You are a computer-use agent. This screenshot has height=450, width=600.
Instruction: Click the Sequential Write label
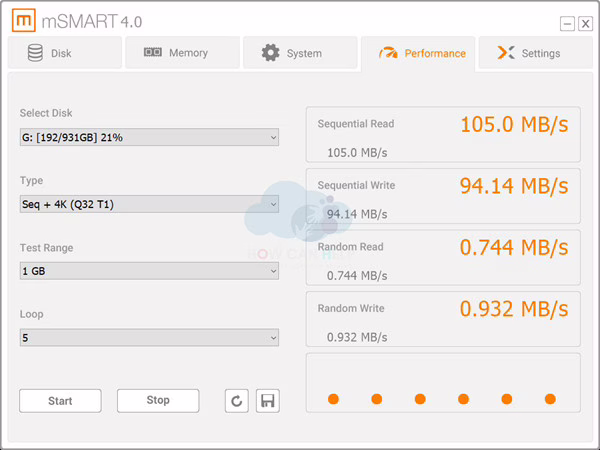coord(356,186)
